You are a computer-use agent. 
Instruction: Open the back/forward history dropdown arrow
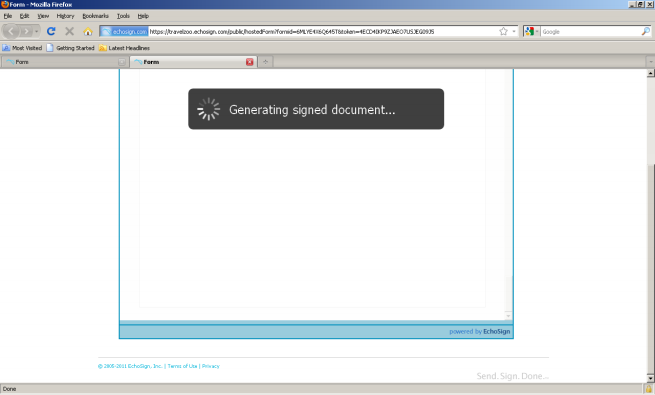(36, 31)
